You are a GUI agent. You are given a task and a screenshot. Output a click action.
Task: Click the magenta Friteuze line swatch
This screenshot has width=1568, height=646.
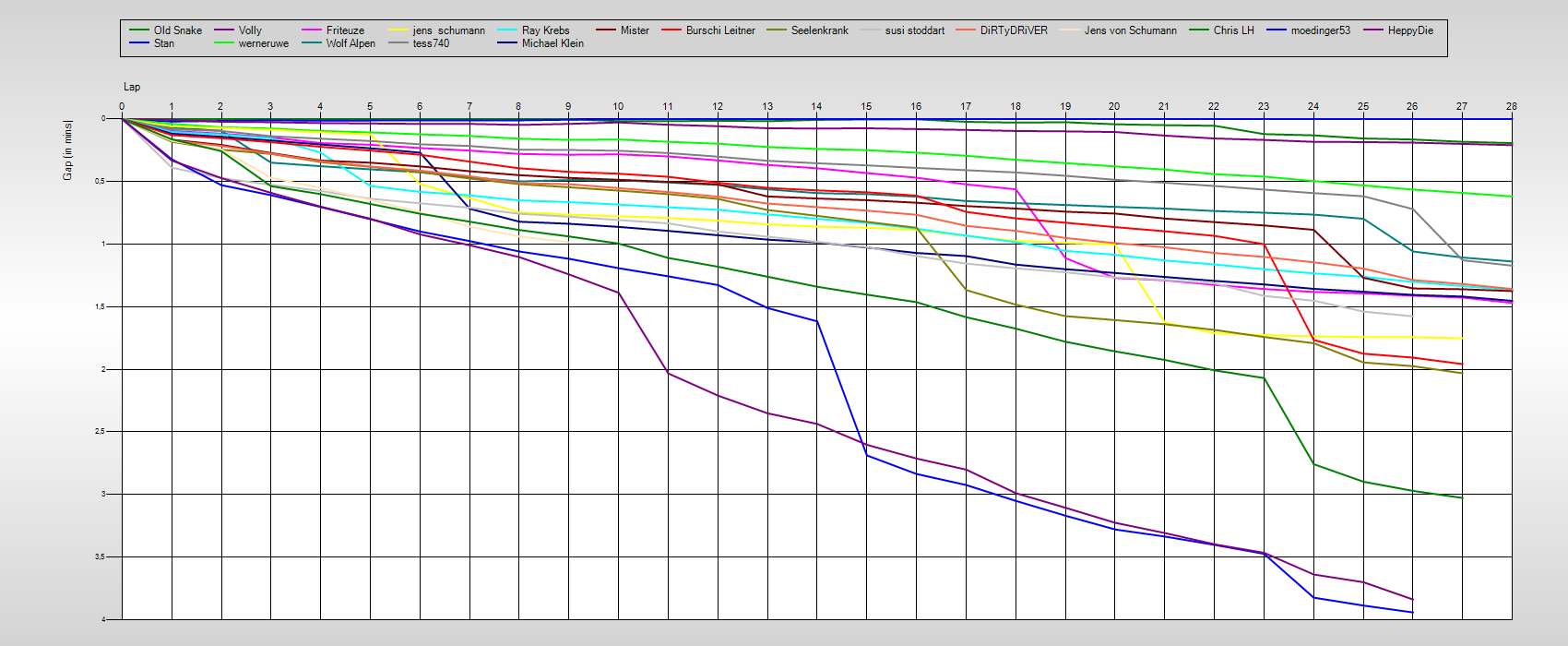(309, 30)
